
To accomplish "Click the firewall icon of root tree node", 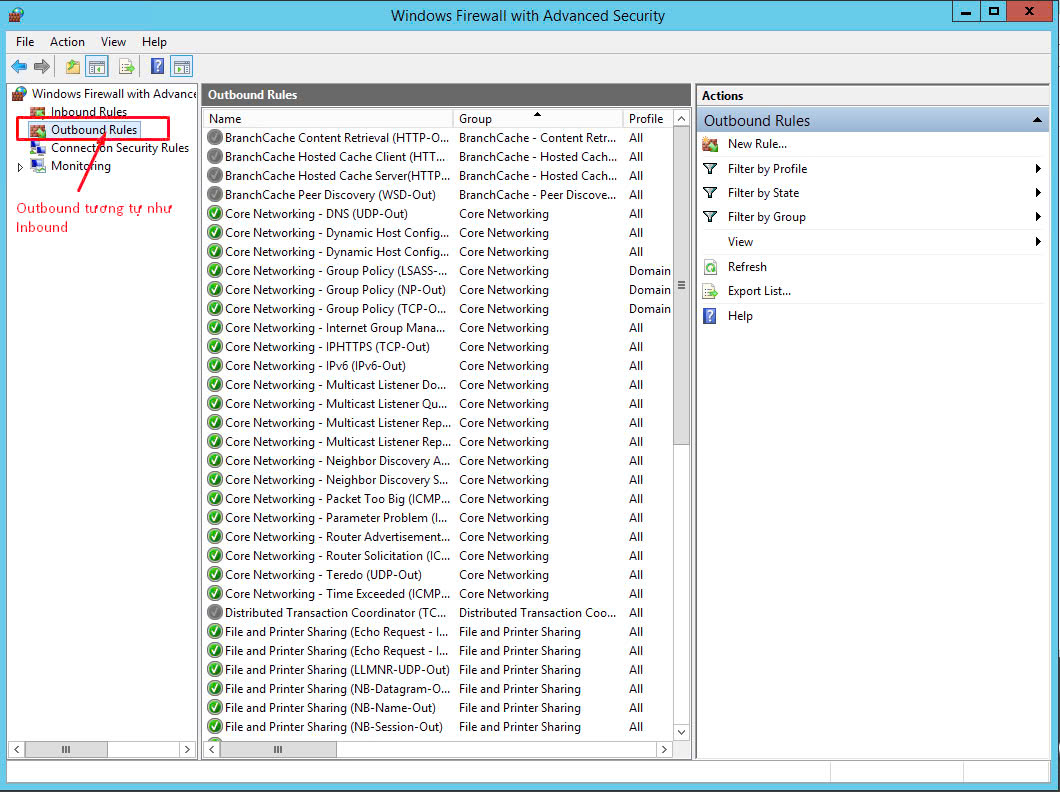I will tap(20, 93).
